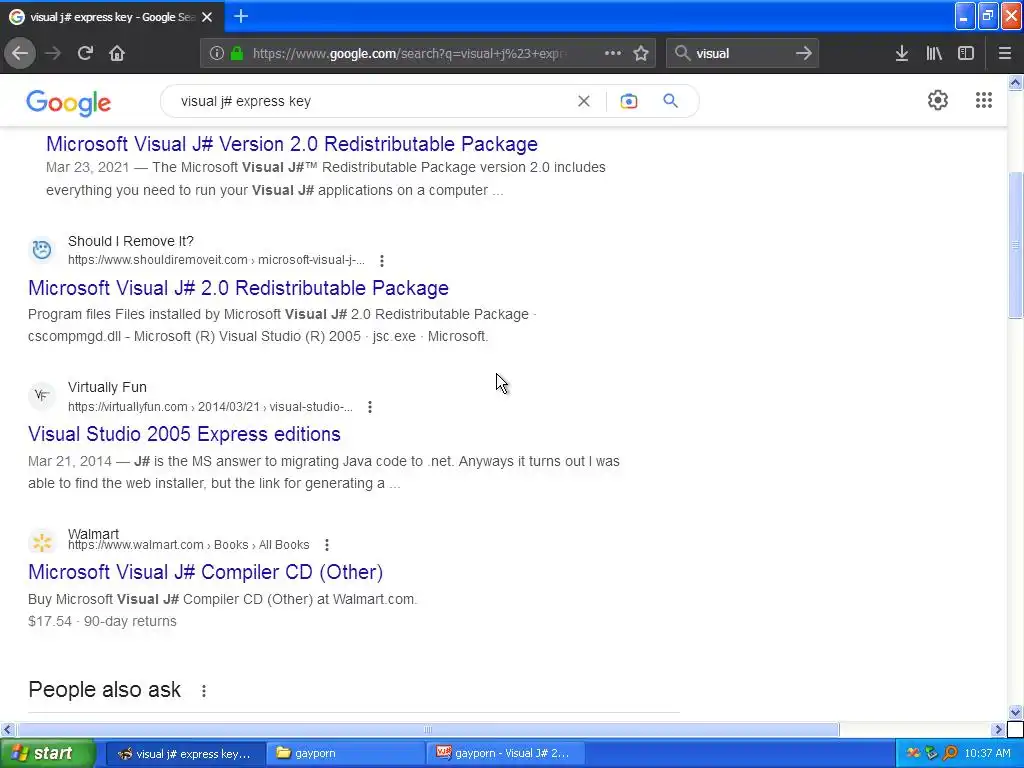
Task: Click the walmart.com Books breadcrumb URL
Action: (x=189, y=545)
